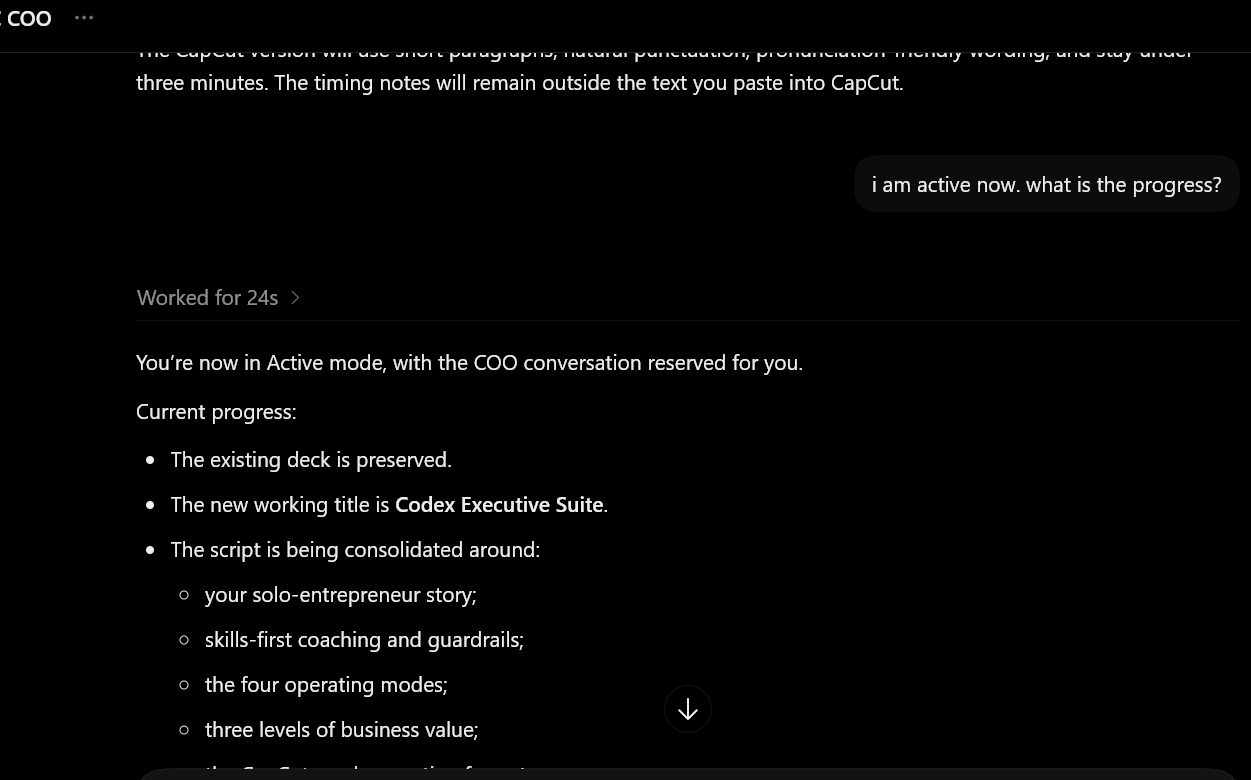This screenshot has height=780, width=1251.
Task: Jump to latest message with down-arrow button
Action: coord(688,709)
